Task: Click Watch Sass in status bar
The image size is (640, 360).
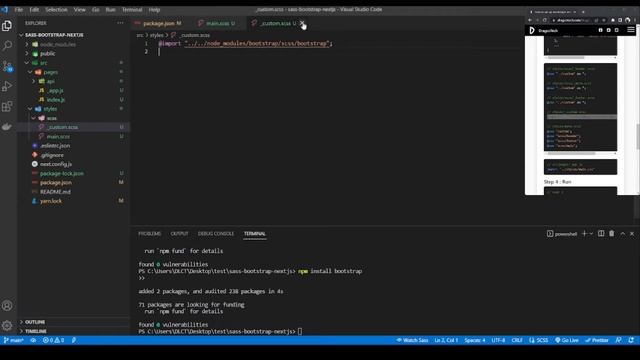Action: 412,340
